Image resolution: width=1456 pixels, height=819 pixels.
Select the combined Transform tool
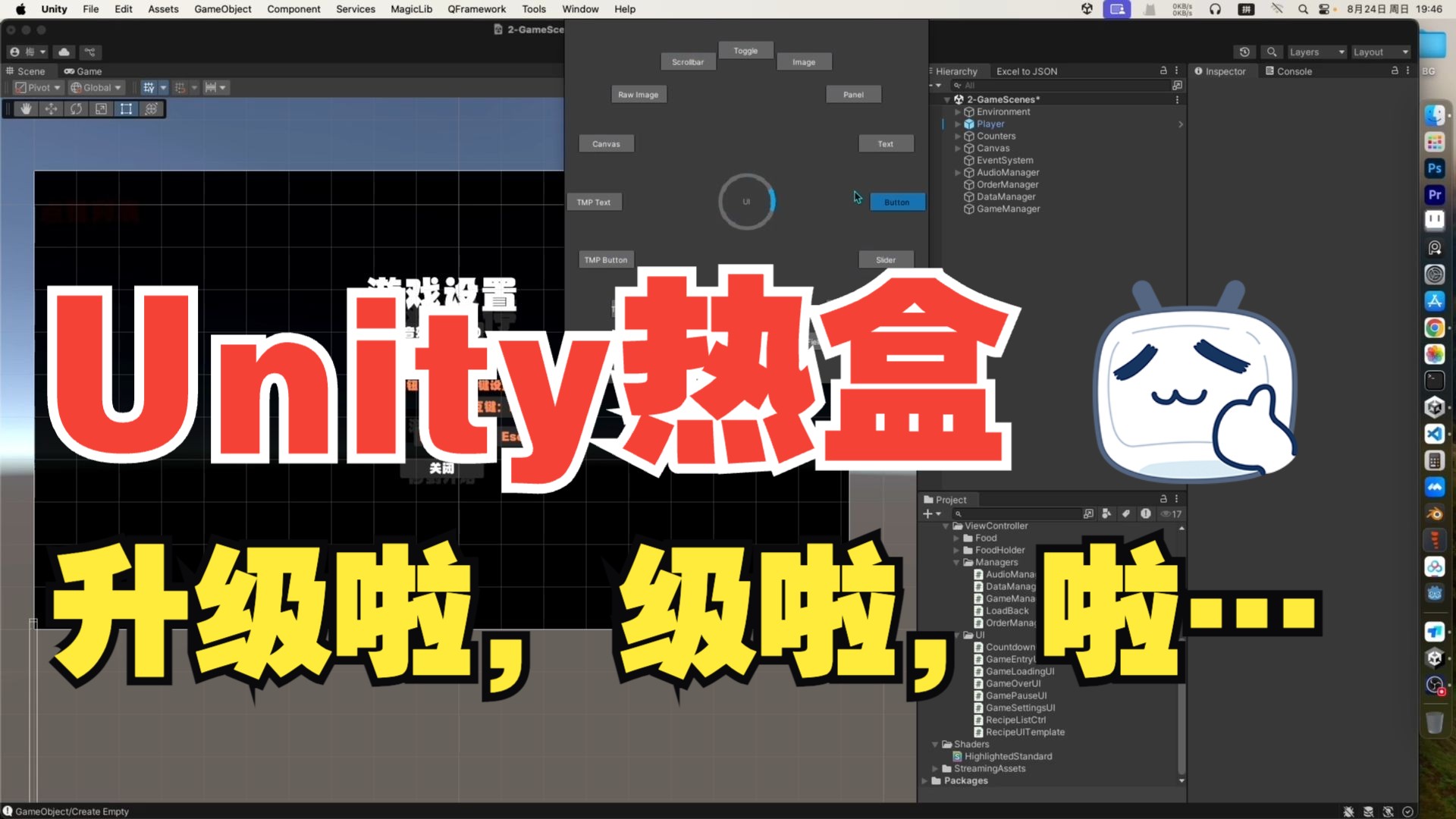tap(151, 109)
